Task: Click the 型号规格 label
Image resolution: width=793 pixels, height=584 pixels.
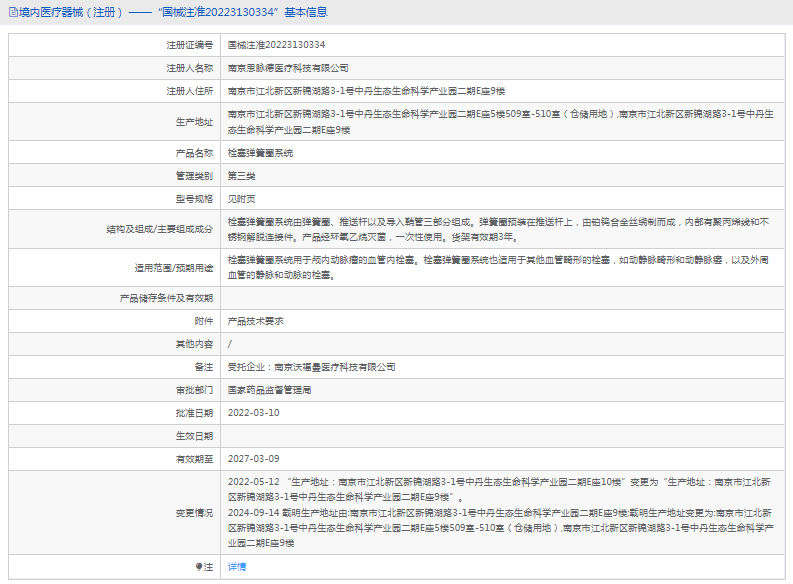Action: (194, 199)
